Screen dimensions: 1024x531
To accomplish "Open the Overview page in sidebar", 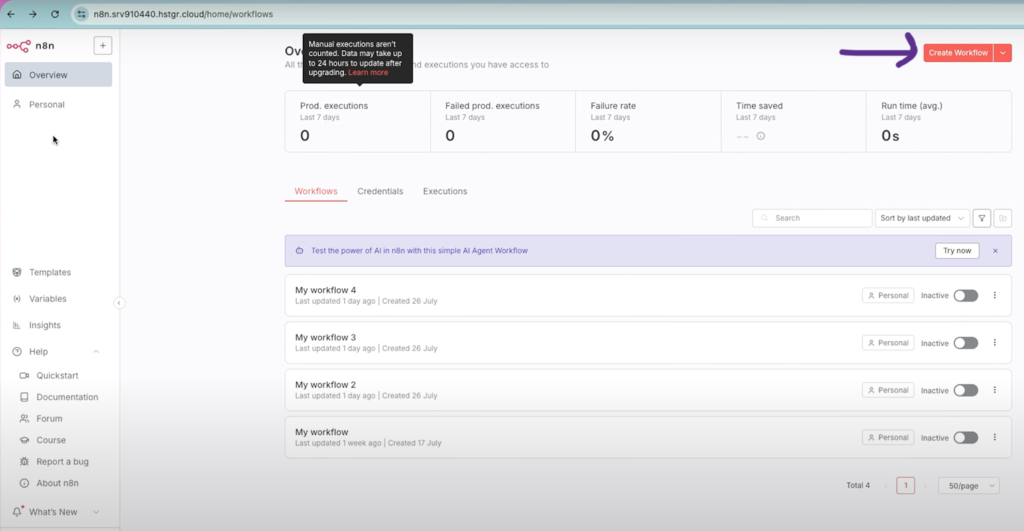I will (x=58, y=74).
